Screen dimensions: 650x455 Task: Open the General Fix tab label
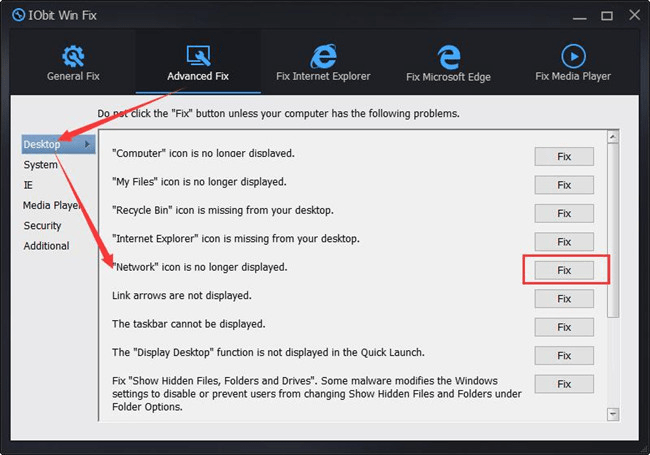pos(73,76)
